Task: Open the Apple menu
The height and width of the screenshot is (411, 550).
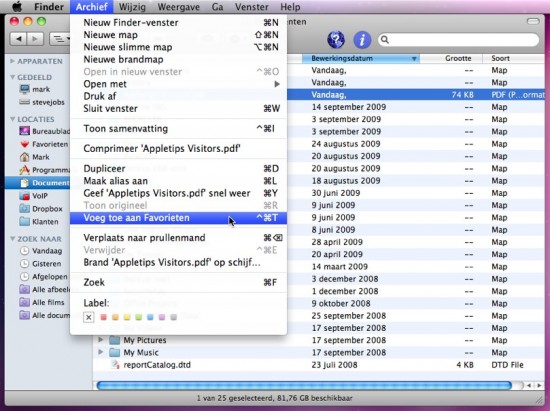Action: tap(17, 7)
